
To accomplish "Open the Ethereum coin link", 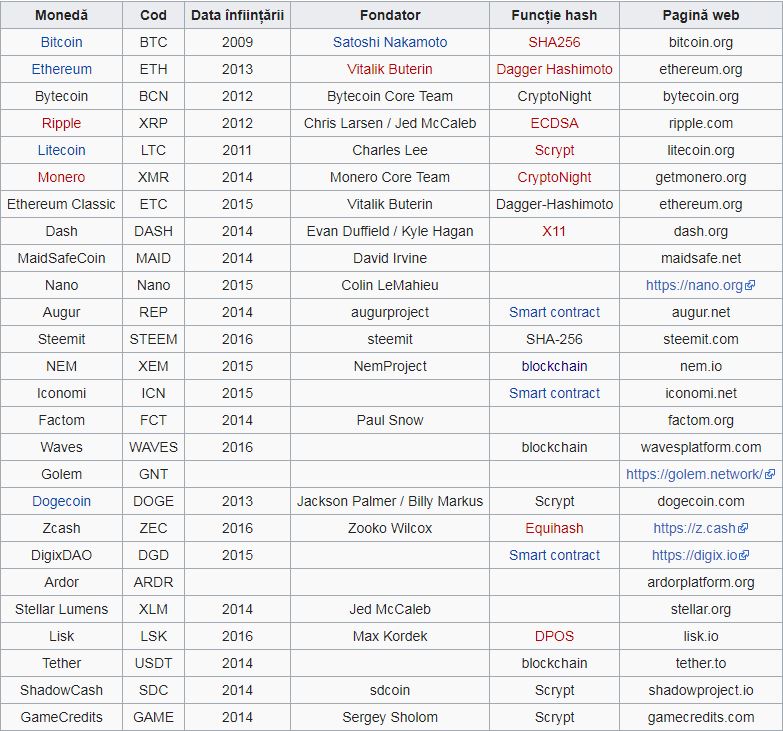I will pos(61,70).
